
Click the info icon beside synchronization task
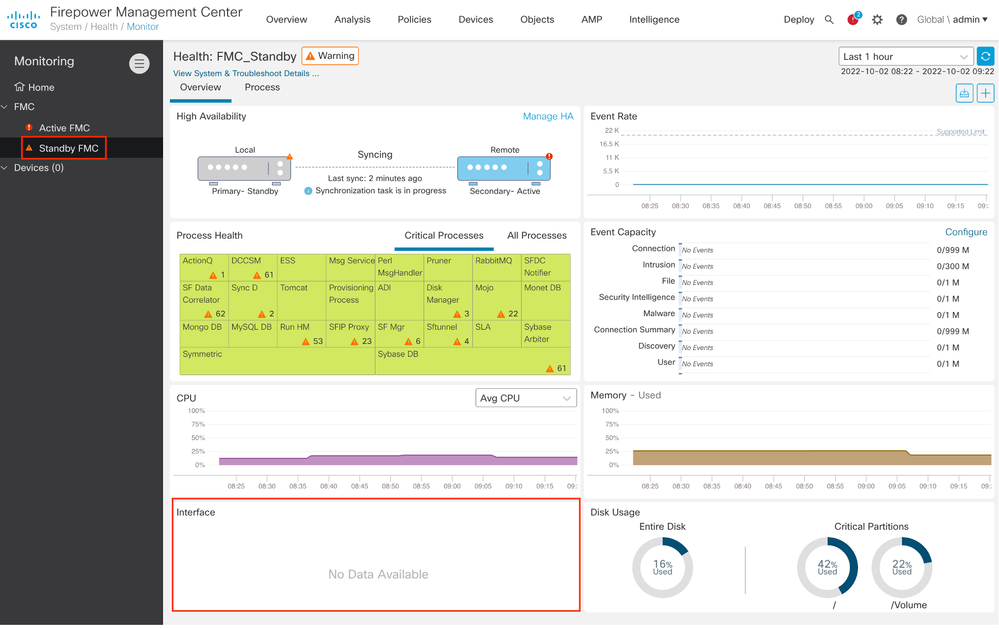coord(308,191)
